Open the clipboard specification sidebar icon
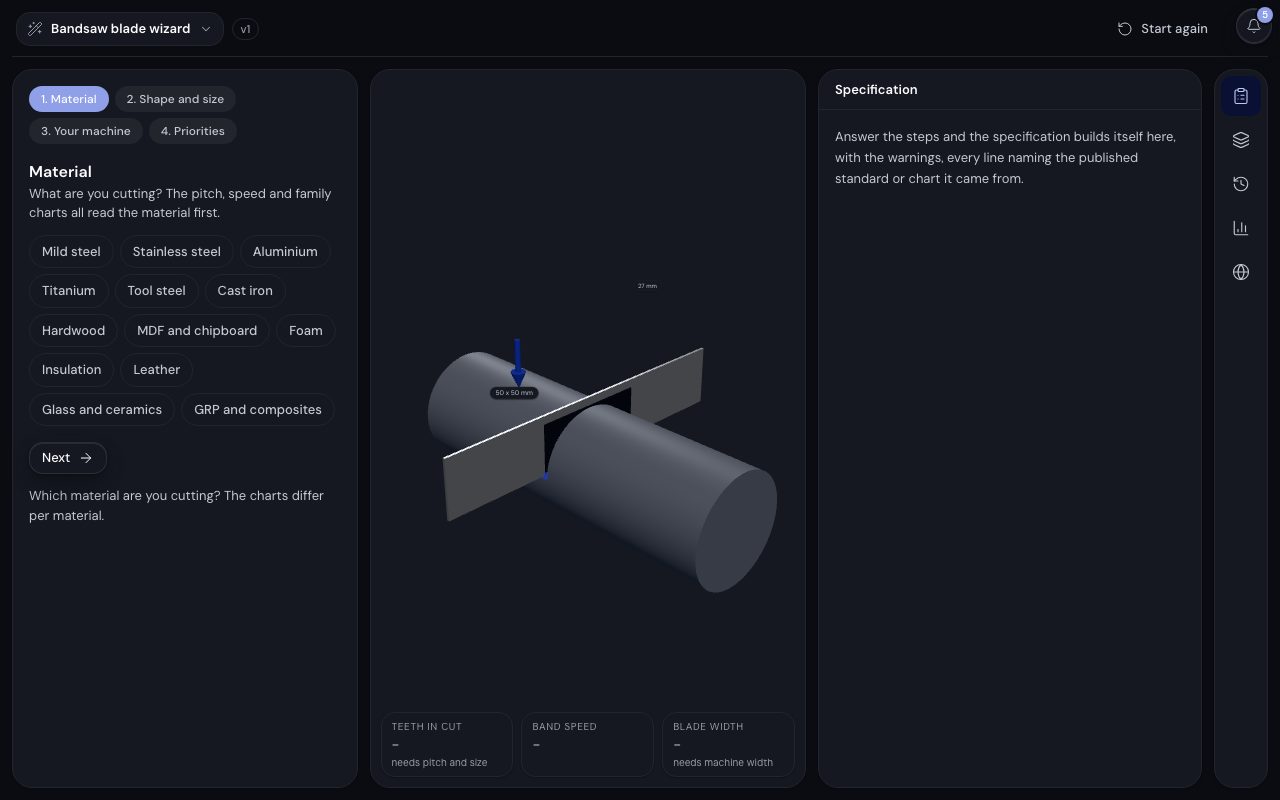The width and height of the screenshot is (1280, 800). click(1241, 96)
